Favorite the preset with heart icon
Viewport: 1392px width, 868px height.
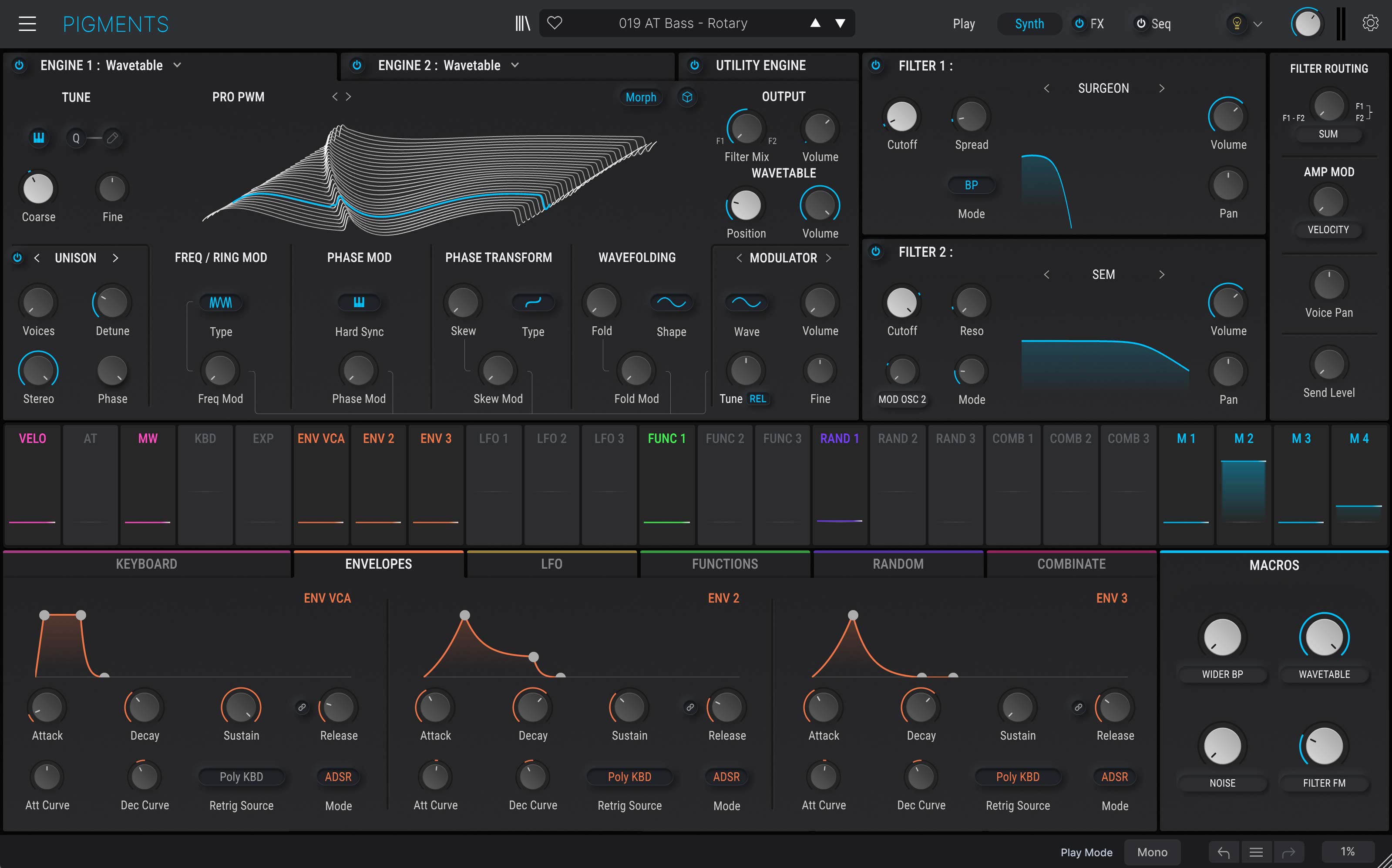(x=554, y=23)
